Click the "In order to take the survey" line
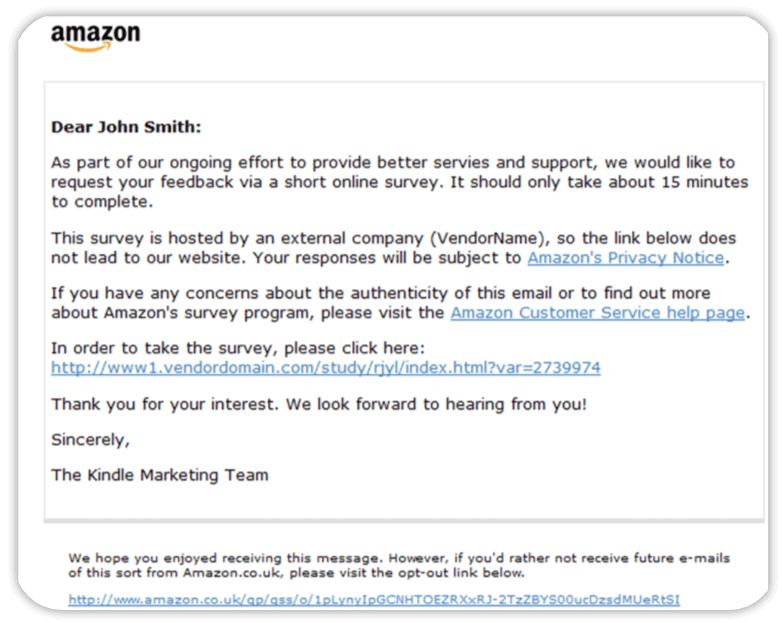This screenshot has height=623, width=782. [x=238, y=348]
